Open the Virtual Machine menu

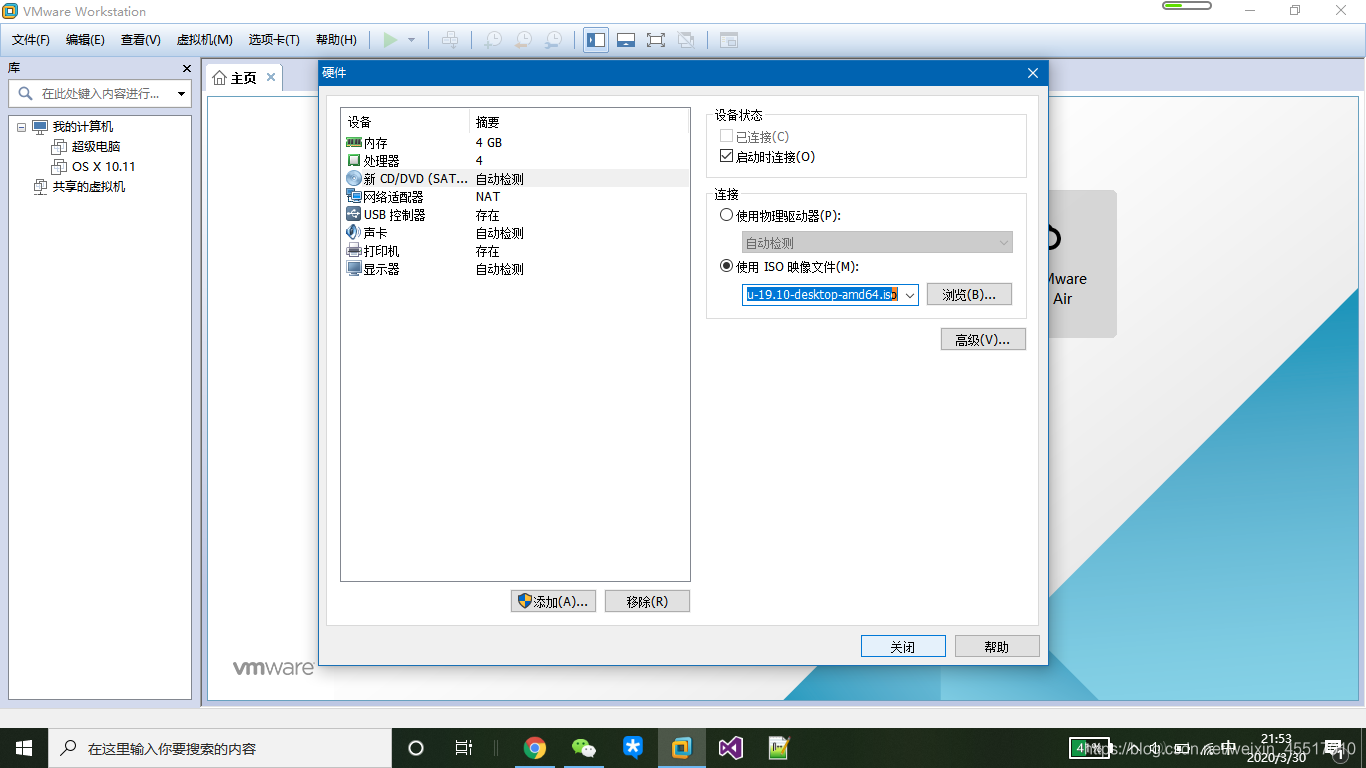(x=205, y=40)
